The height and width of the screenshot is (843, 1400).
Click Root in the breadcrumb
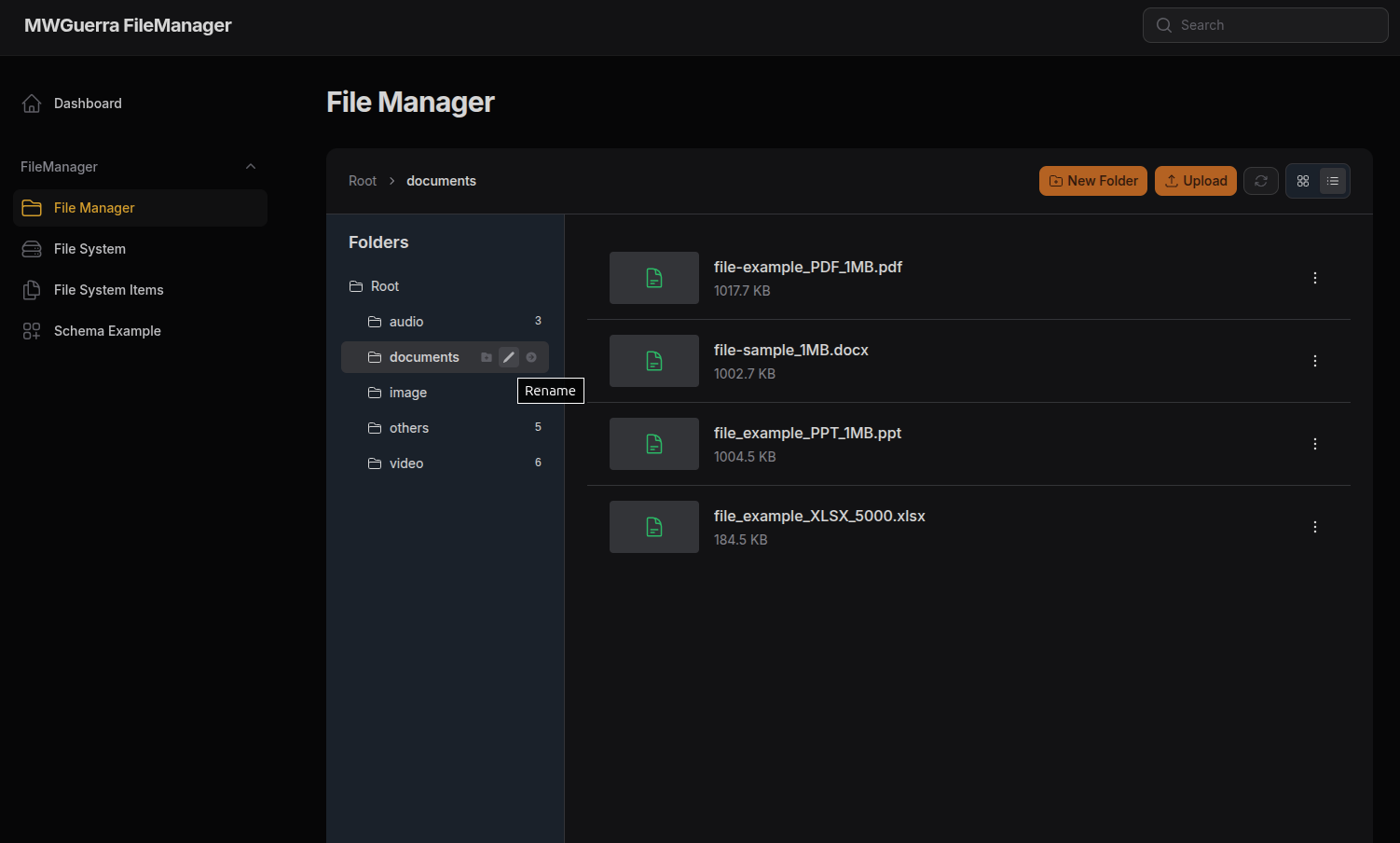tap(363, 181)
